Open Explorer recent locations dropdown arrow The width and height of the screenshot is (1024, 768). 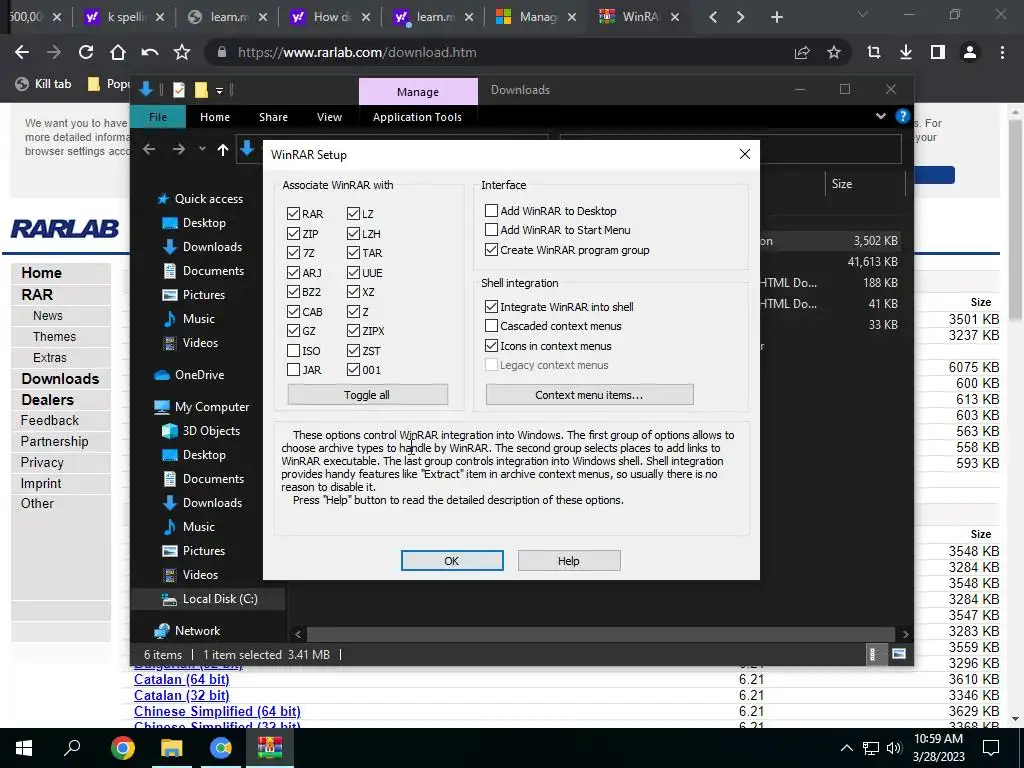202,149
